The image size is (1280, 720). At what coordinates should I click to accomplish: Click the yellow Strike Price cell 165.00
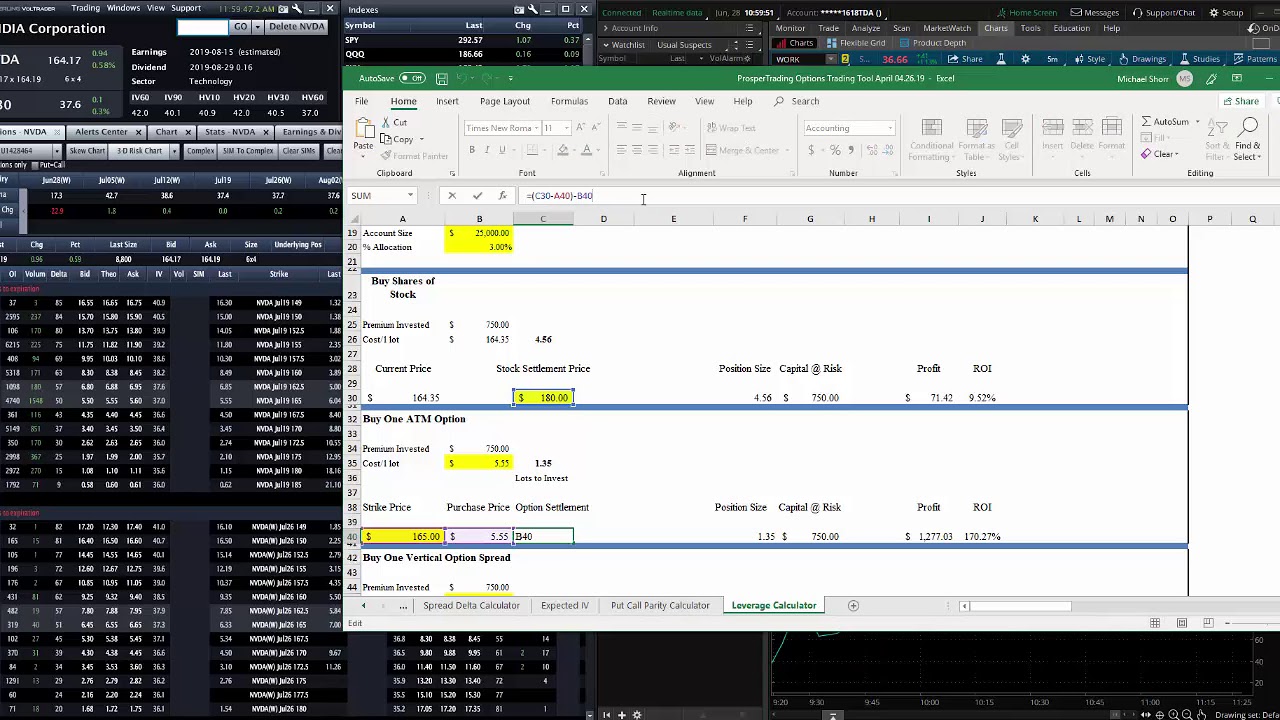click(x=403, y=537)
